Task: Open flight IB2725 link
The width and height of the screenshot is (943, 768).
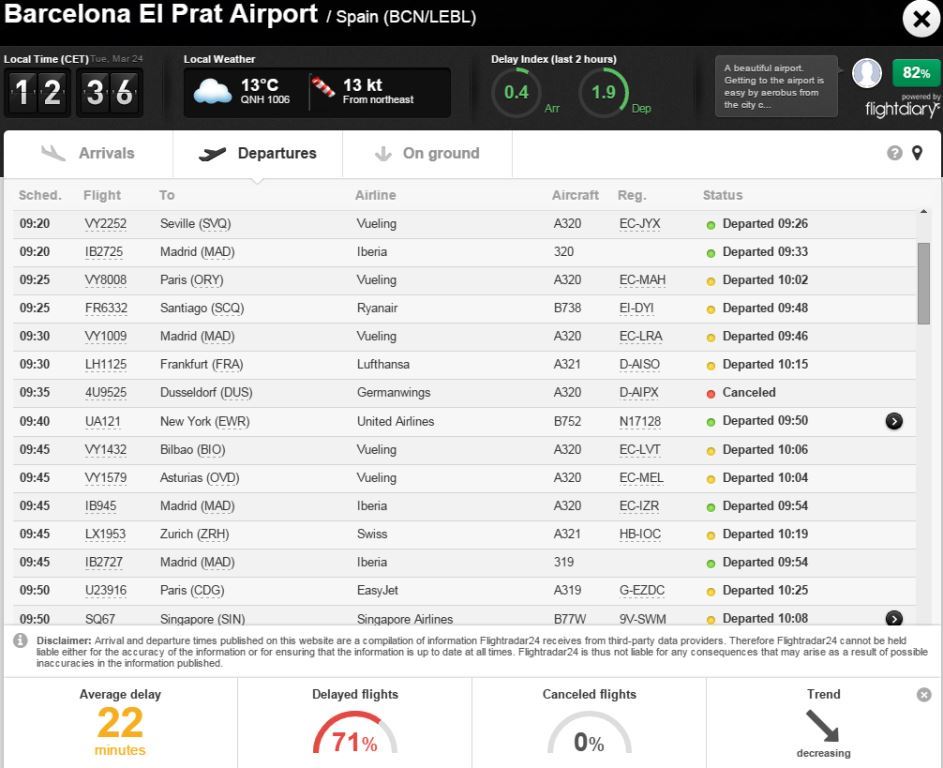Action: coord(103,252)
